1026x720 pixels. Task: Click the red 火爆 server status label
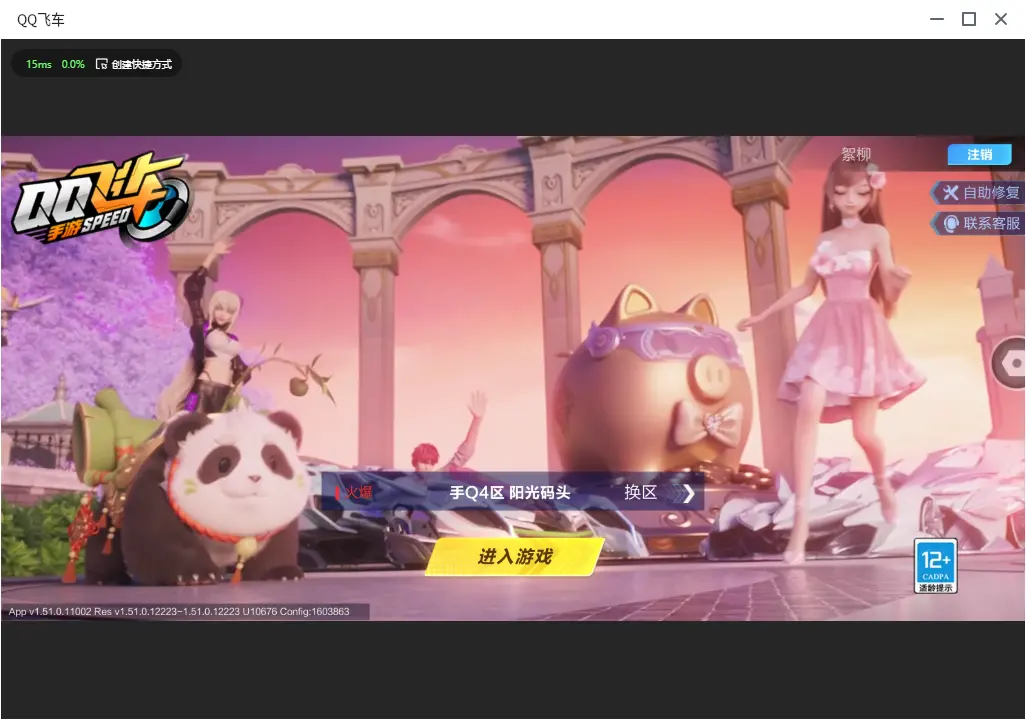[359, 492]
